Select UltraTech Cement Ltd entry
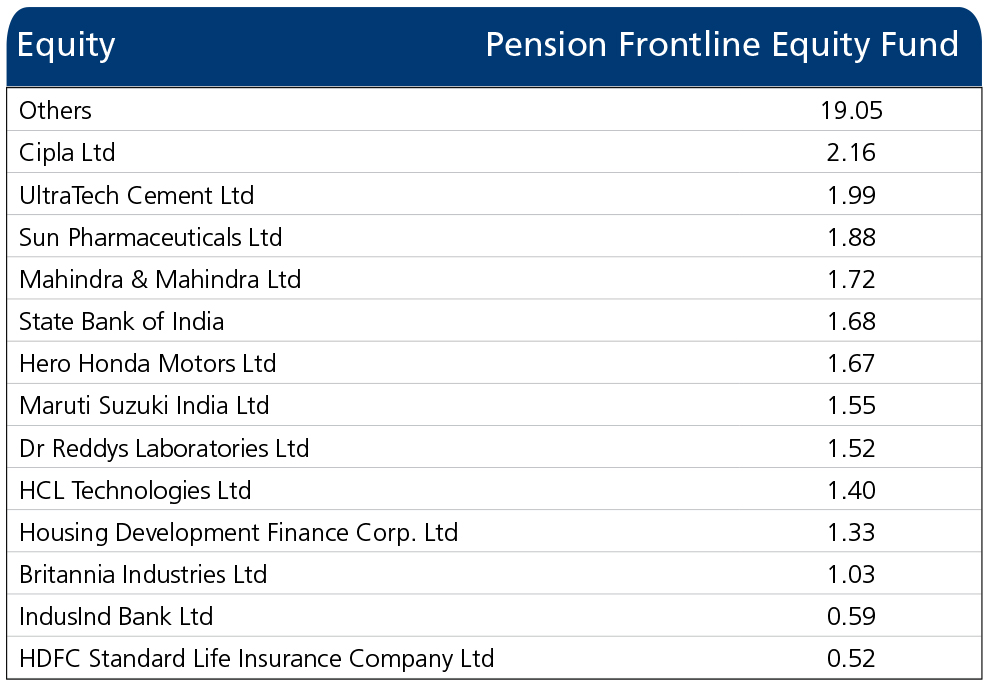This screenshot has width=990, height=691. (136, 195)
